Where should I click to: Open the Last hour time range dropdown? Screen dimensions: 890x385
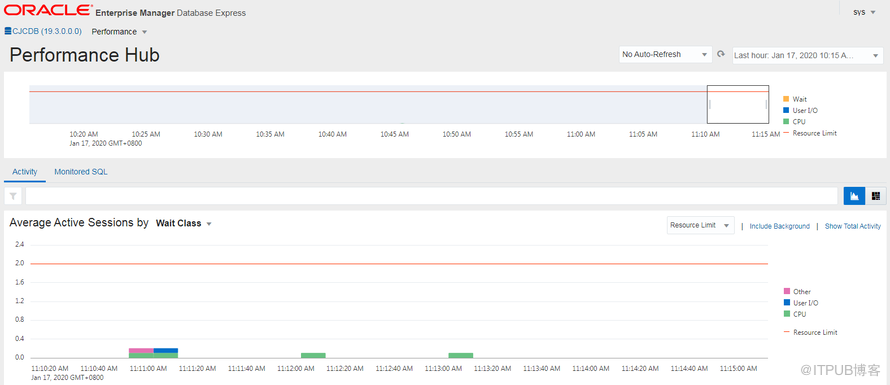pyautogui.click(x=808, y=55)
